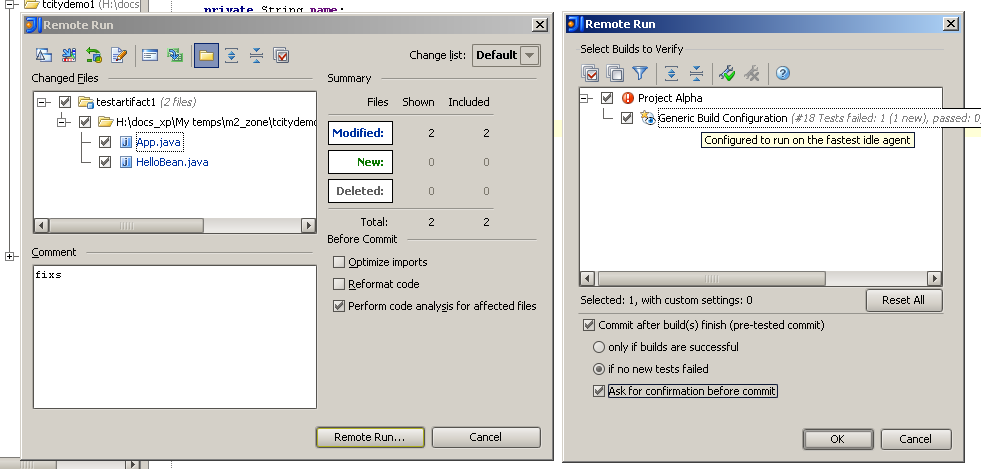The image size is (981, 469).
Task: Enable Reformat code checkbox
Action: coord(339,284)
